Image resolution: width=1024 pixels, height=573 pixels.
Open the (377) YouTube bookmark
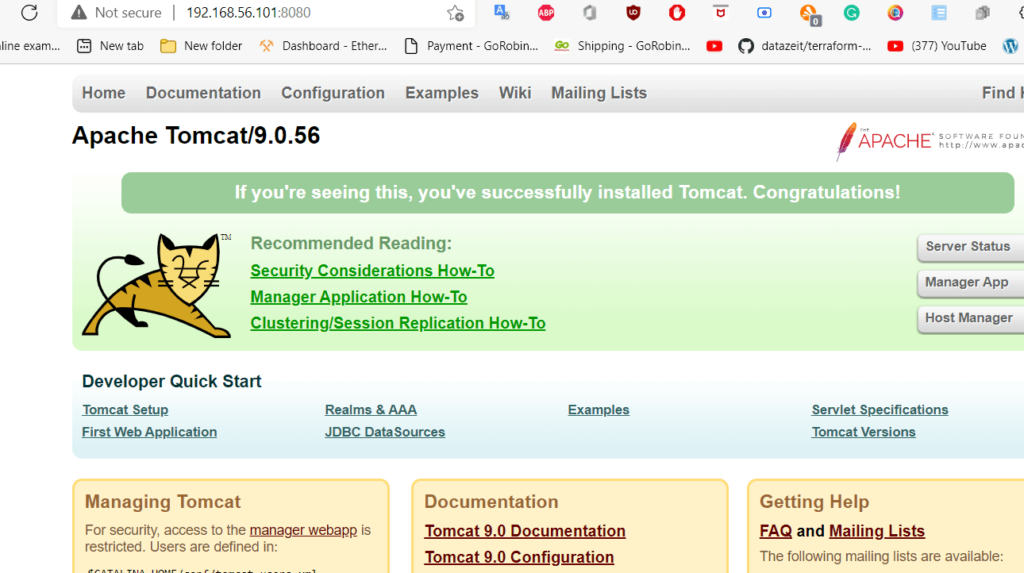(937, 46)
